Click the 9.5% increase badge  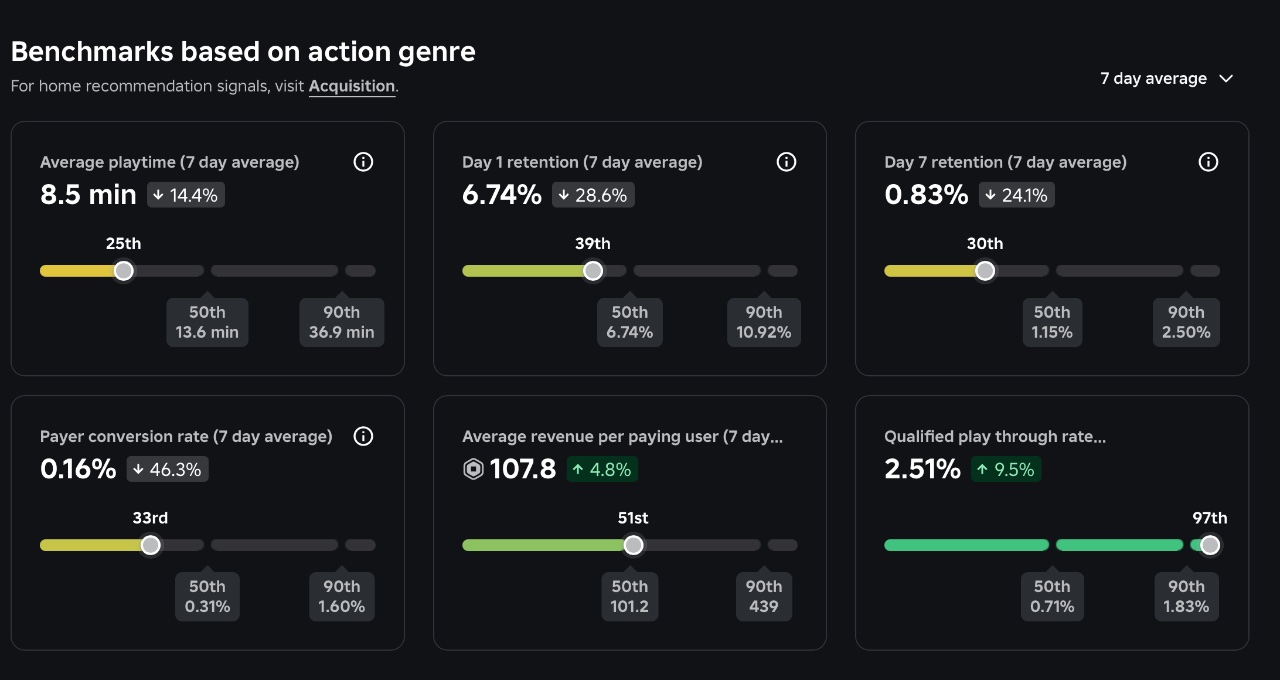click(1006, 469)
